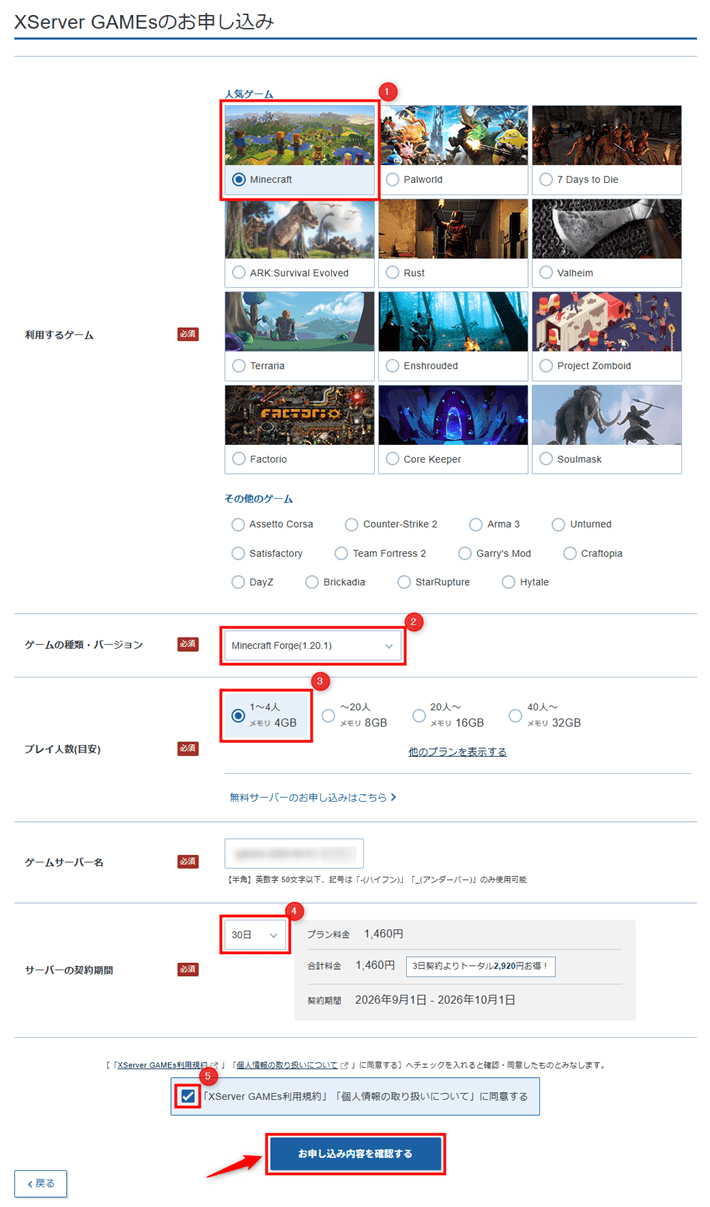Viewport: 710px width, 1207px height.
Task: Choose the Counter-Strike 2 option
Action: point(351,524)
